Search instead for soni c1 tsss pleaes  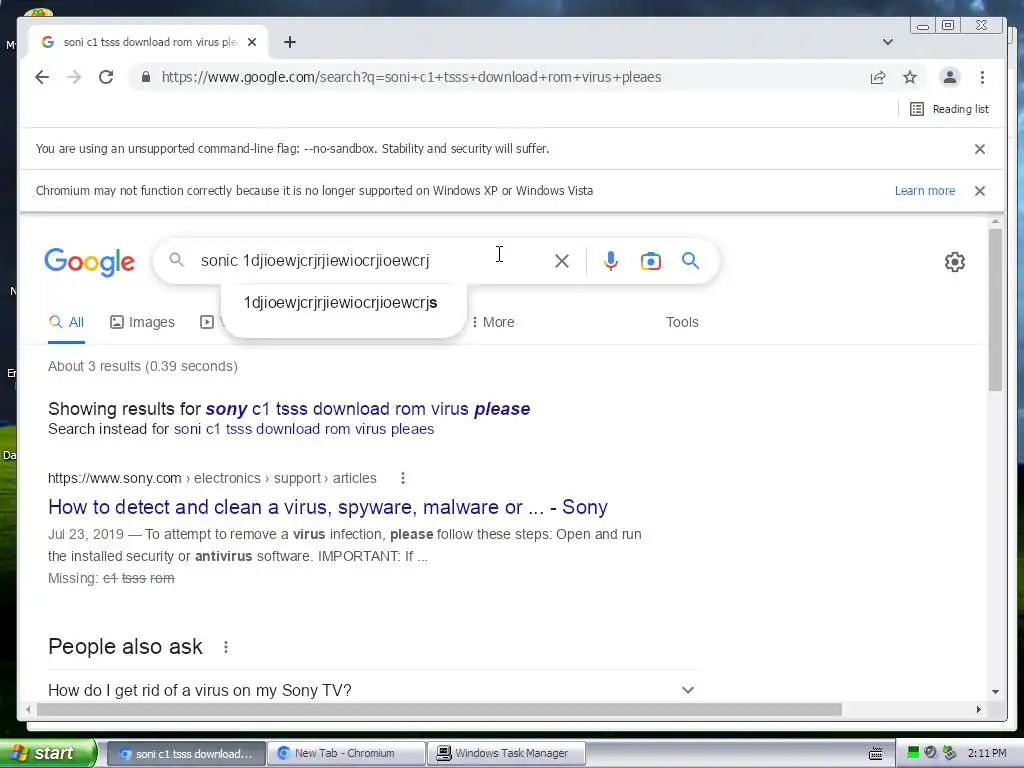pyautogui.click(x=304, y=429)
